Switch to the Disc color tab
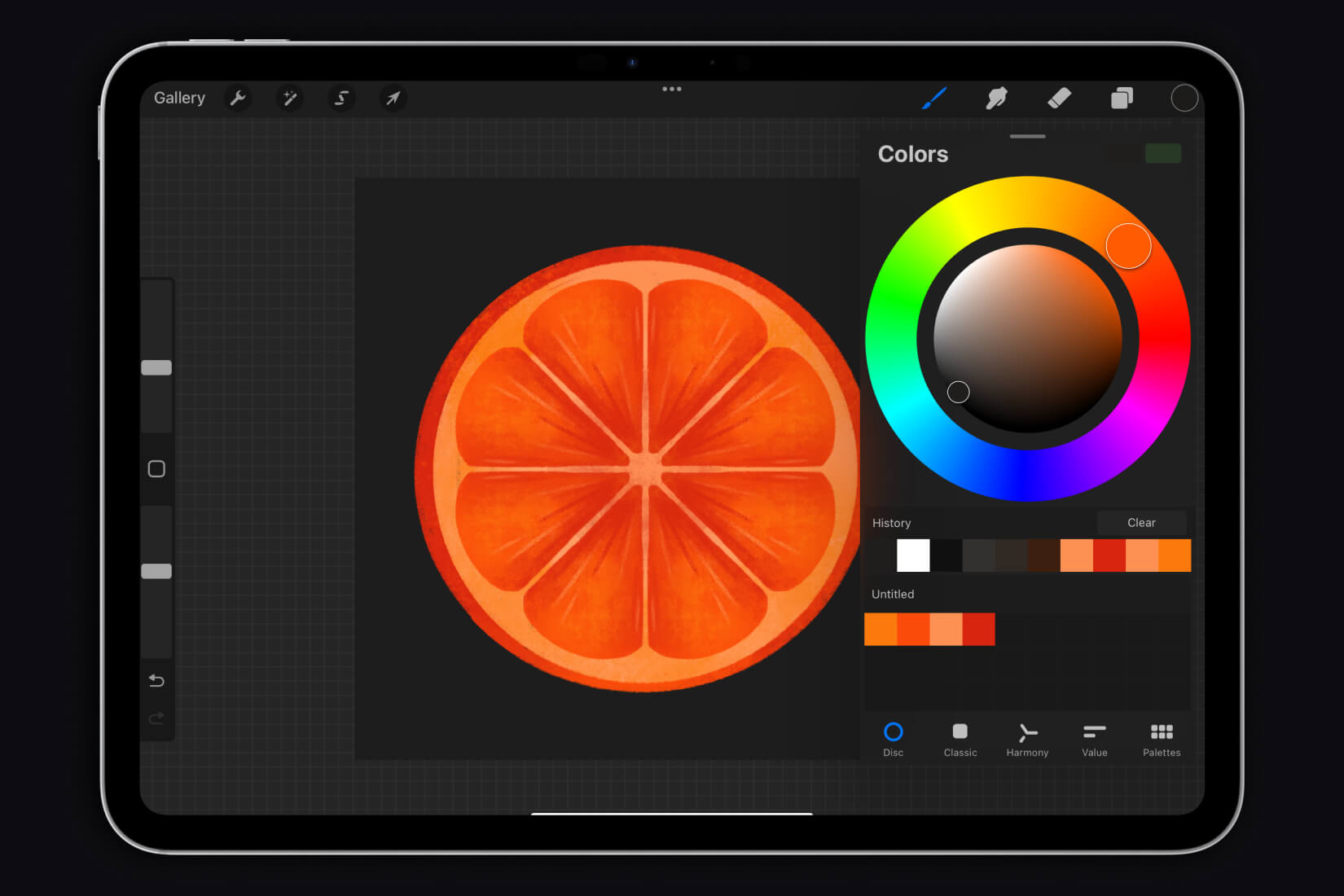Image resolution: width=1344 pixels, height=896 pixels. coord(894,740)
